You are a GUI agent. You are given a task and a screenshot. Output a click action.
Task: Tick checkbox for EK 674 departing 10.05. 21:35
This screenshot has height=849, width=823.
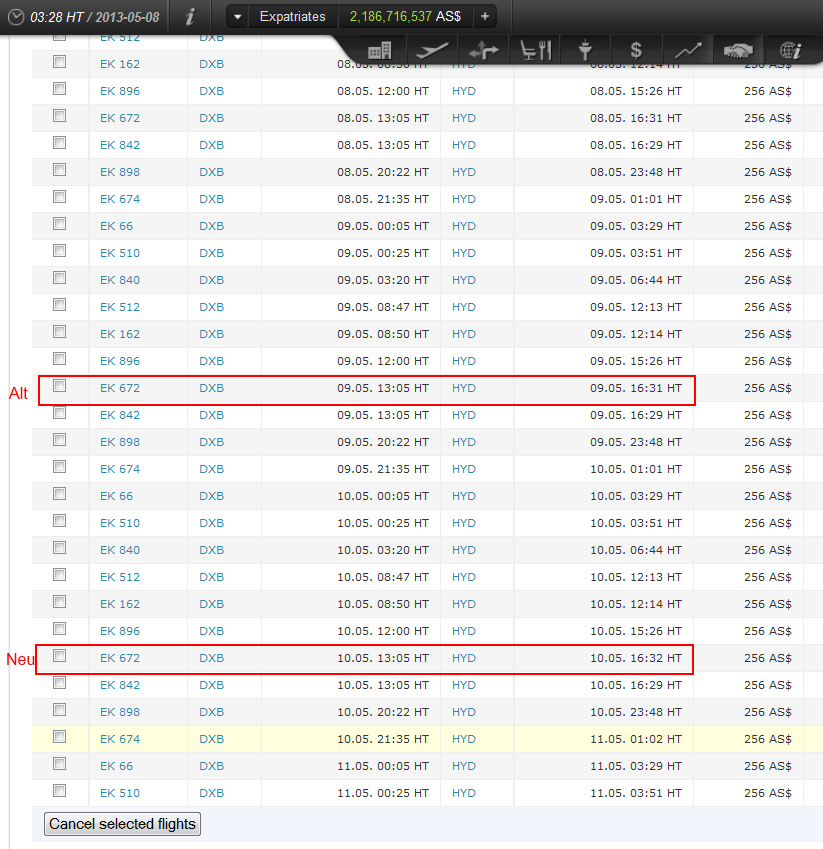click(60, 737)
